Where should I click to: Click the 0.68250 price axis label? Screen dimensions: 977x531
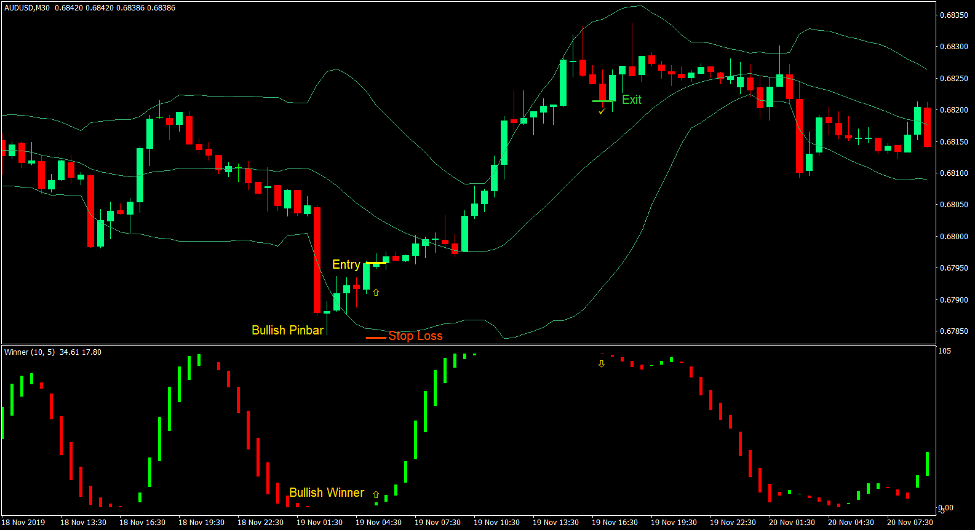pos(953,79)
